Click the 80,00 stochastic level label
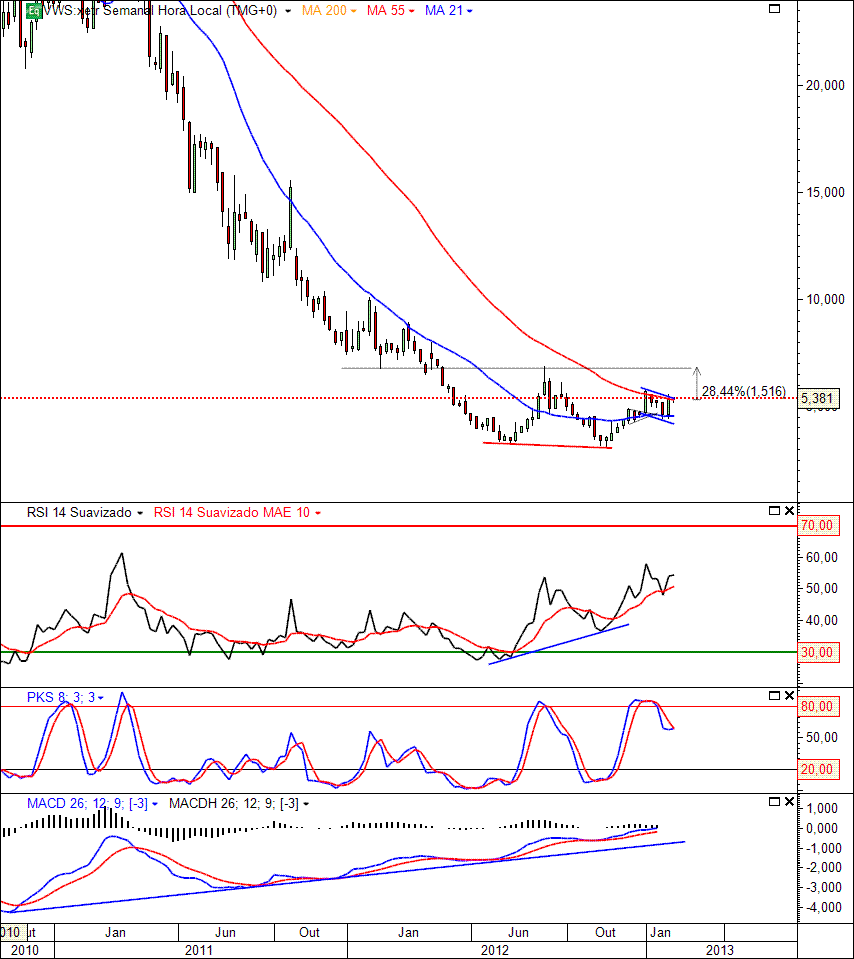 (x=817, y=706)
